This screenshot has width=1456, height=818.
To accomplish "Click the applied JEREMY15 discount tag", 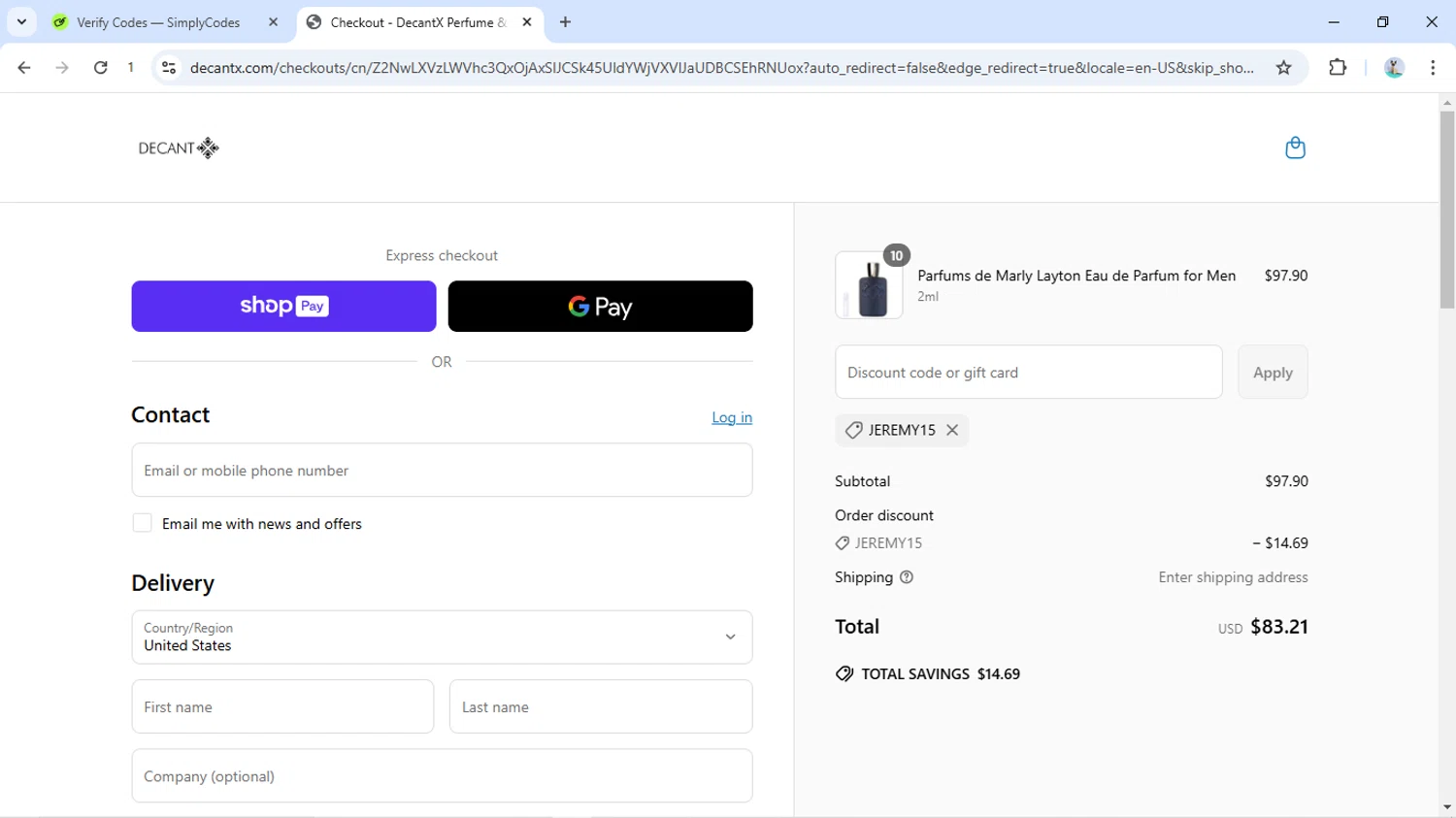I will [x=902, y=430].
